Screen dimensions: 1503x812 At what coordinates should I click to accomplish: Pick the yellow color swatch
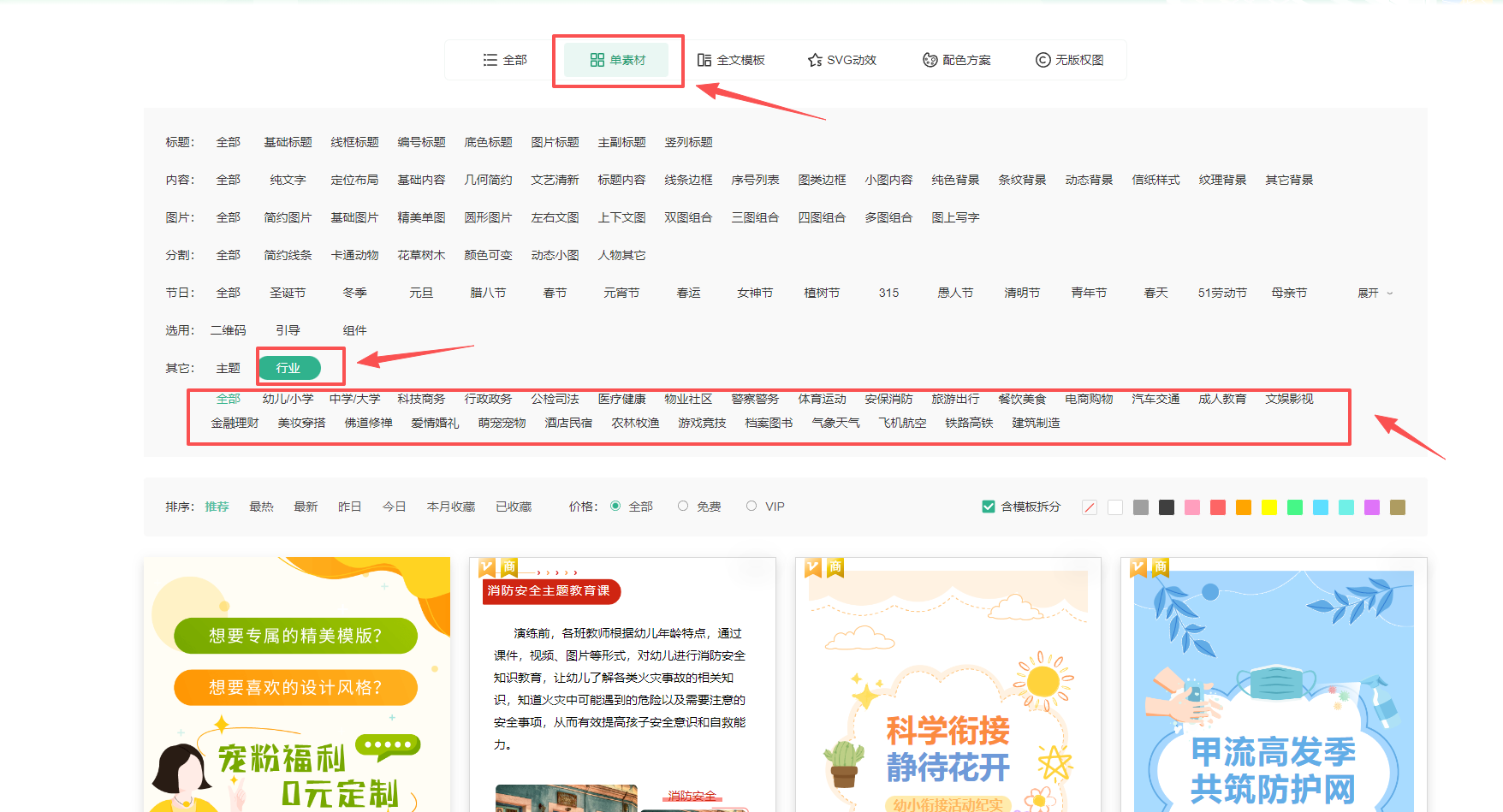click(x=1269, y=507)
